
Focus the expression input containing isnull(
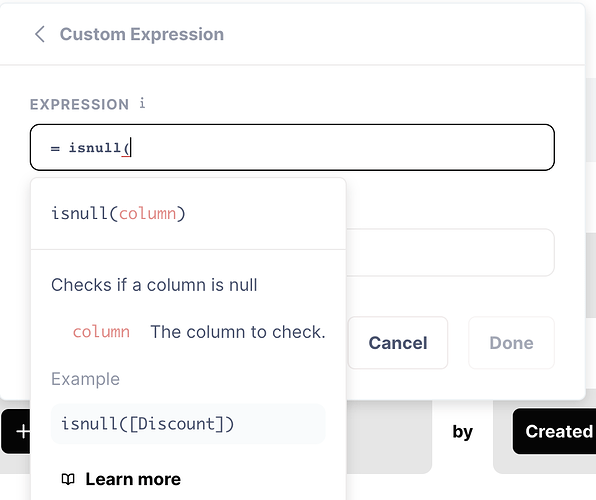click(292, 147)
